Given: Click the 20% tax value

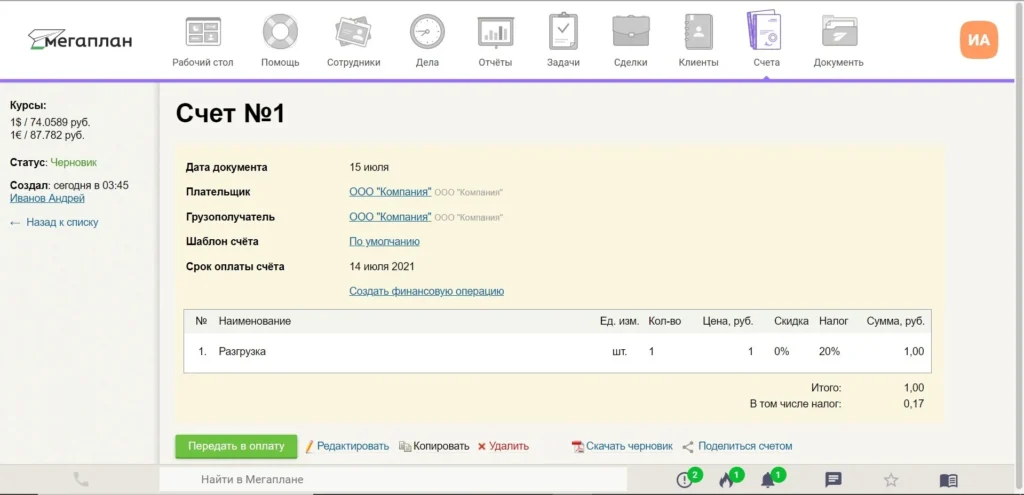Looking at the screenshot, I should pyautogui.click(x=829, y=351).
